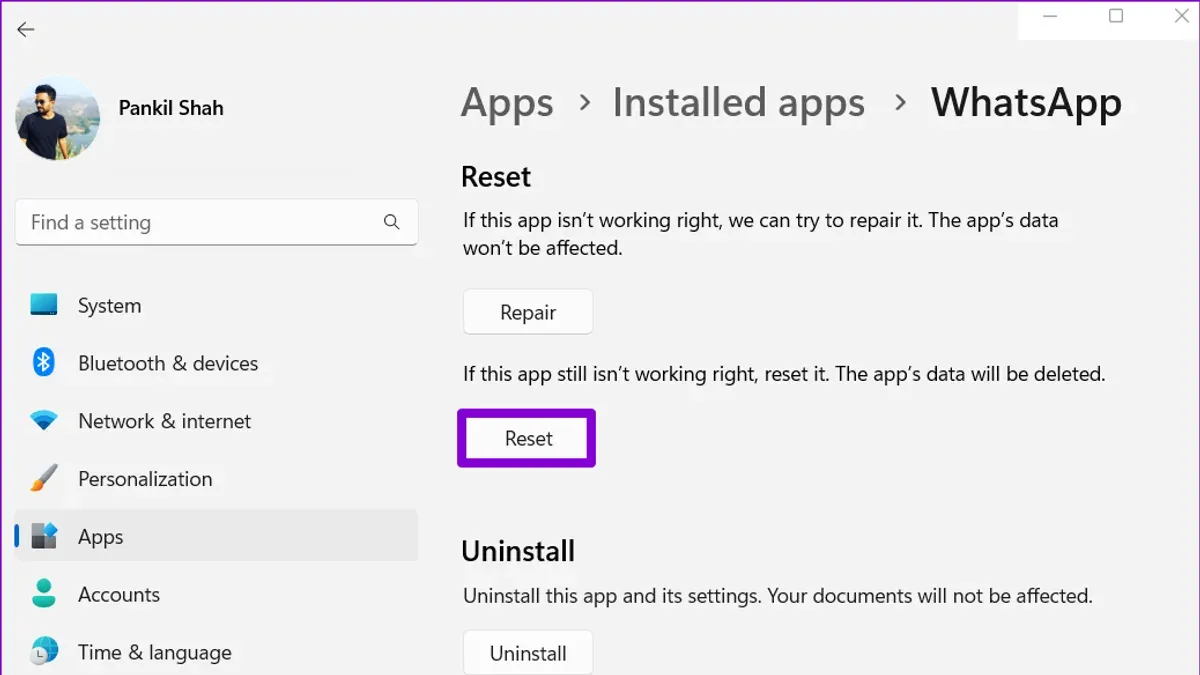Click the Personalization paintbrush icon
Screen dimensions: 1200x675
pyautogui.click(x=44, y=479)
